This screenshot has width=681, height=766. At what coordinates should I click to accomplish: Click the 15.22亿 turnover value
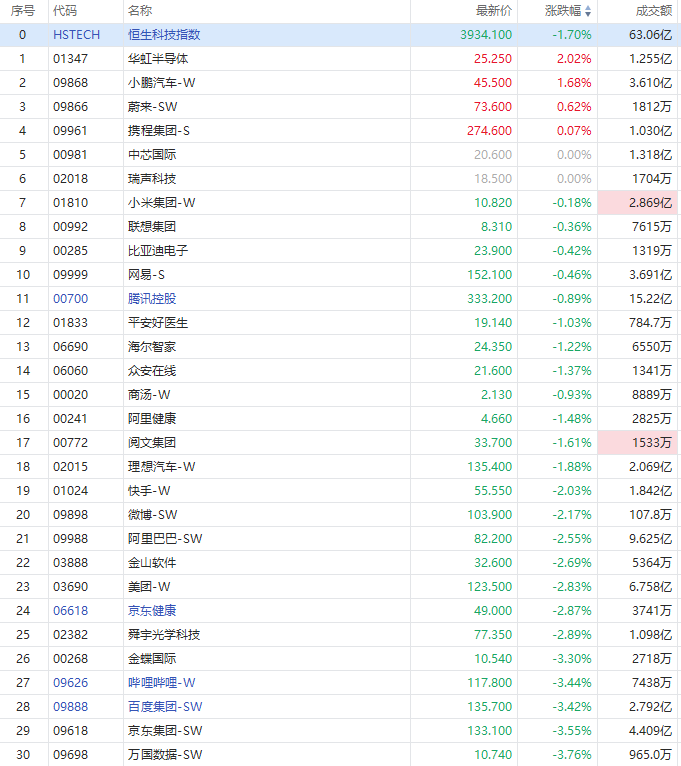[x=651, y=298]
